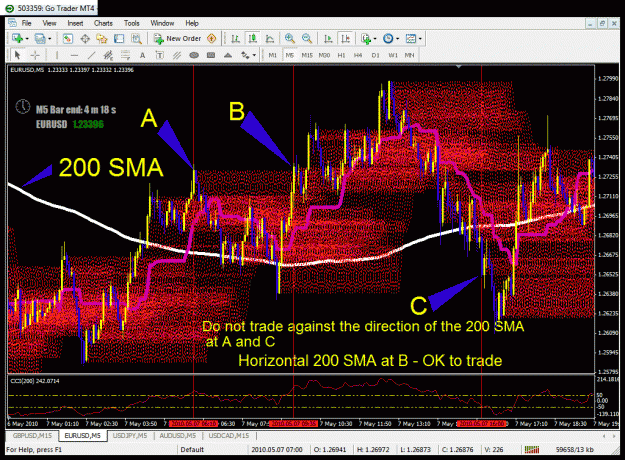Viewport: 625px width, 460px height.
Task: Expand the Profiles dropdown arrow
Action: pos(49,39)
